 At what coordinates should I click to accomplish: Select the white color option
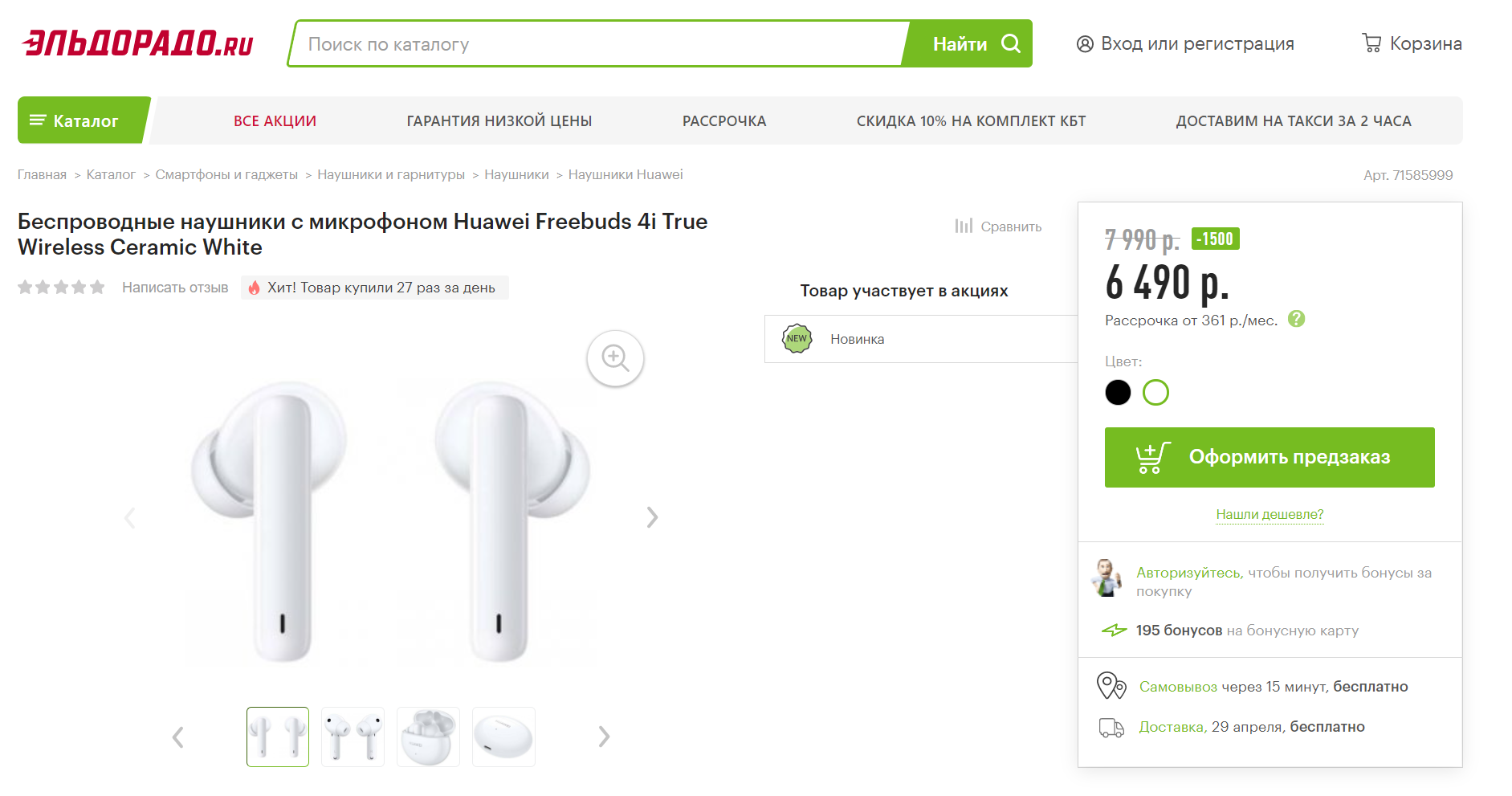pos(1155,393)
